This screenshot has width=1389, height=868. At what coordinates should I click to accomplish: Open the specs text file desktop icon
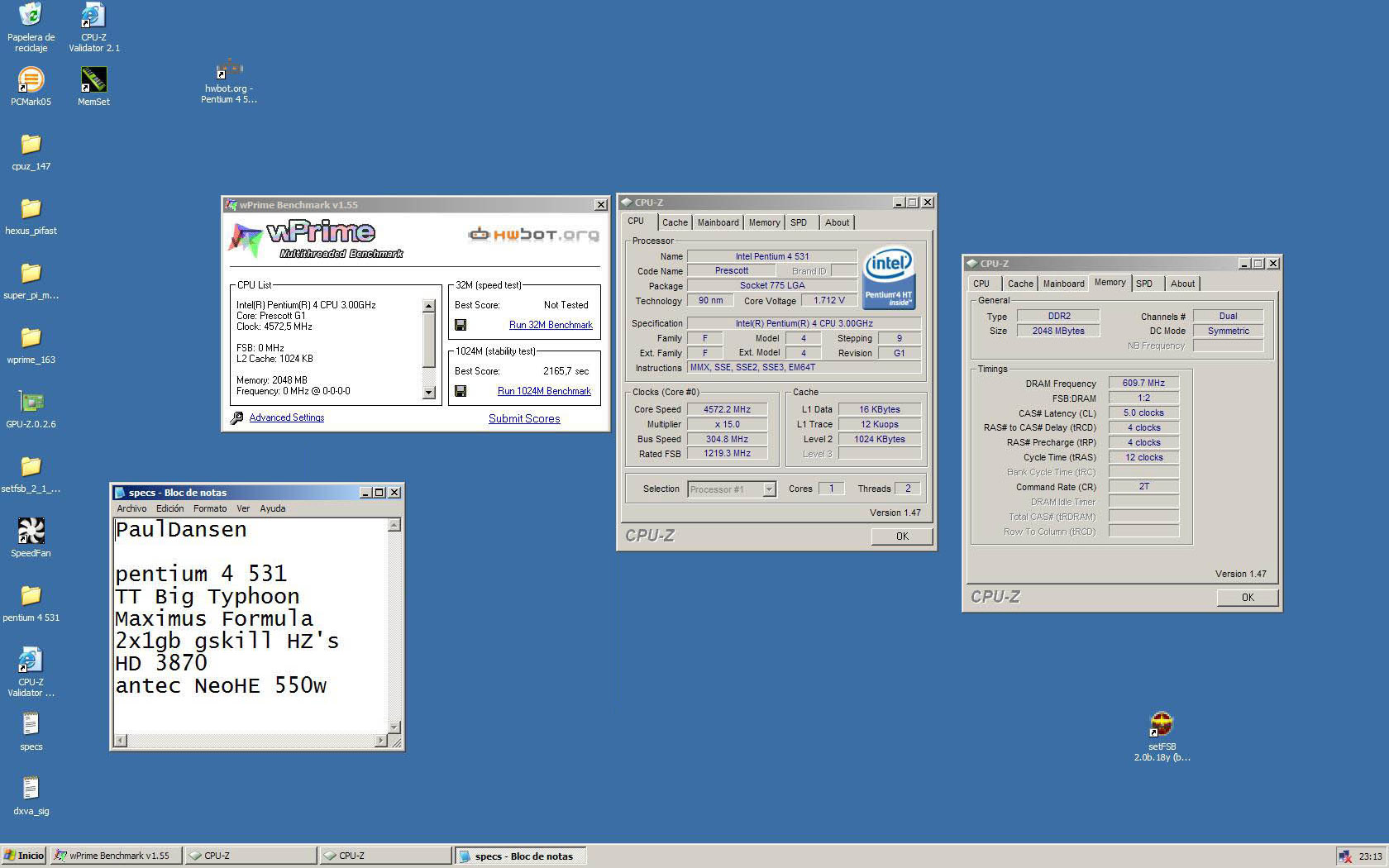click(x=31, y=732)
